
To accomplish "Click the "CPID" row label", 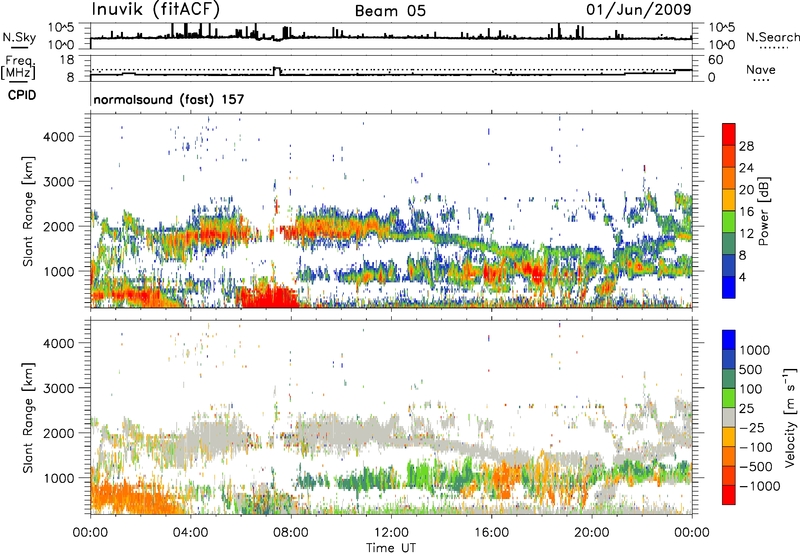I will (x=22, y=95).
